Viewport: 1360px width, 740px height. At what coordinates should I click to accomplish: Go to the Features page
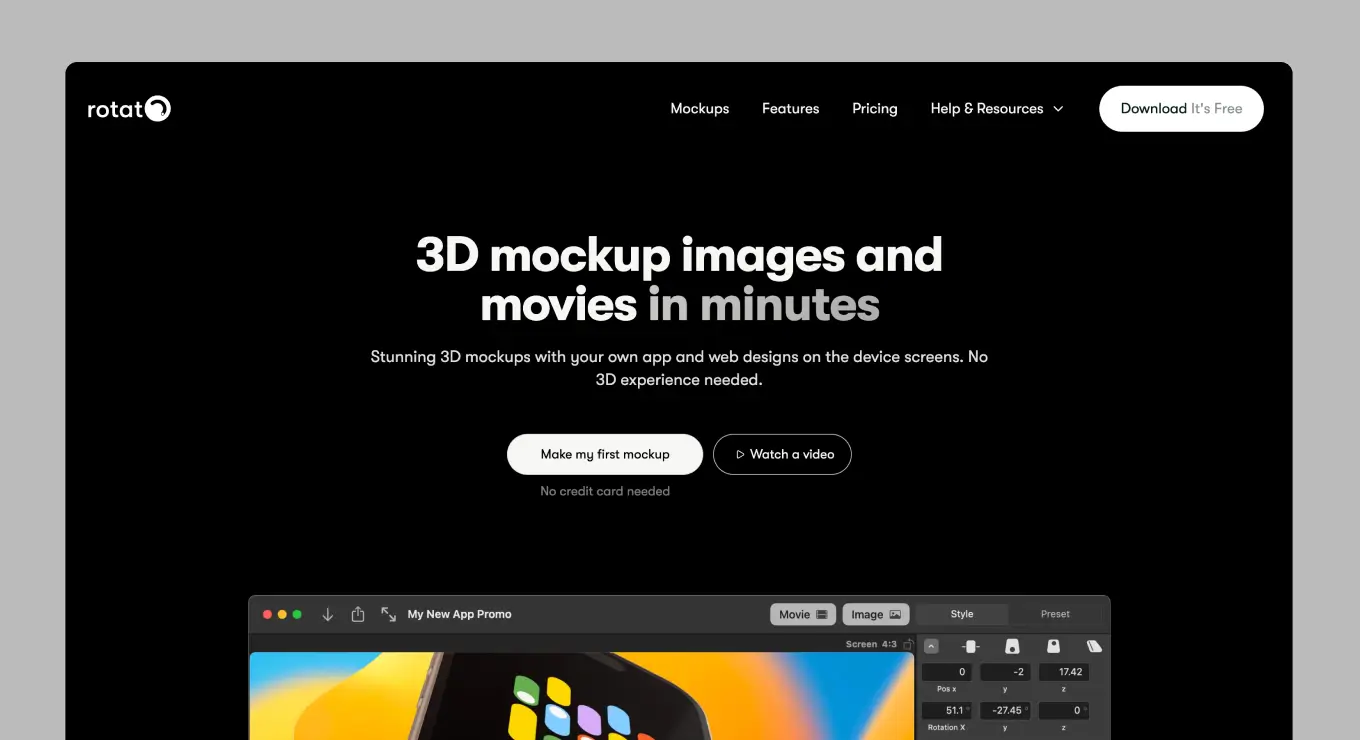pyautogui.click(x=790, y=109)
